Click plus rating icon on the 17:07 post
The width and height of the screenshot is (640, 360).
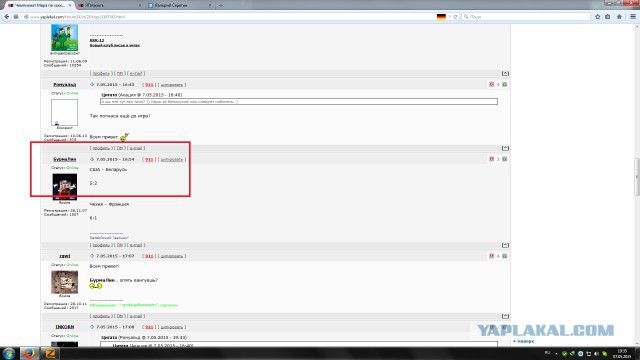(x=504, y=256)
